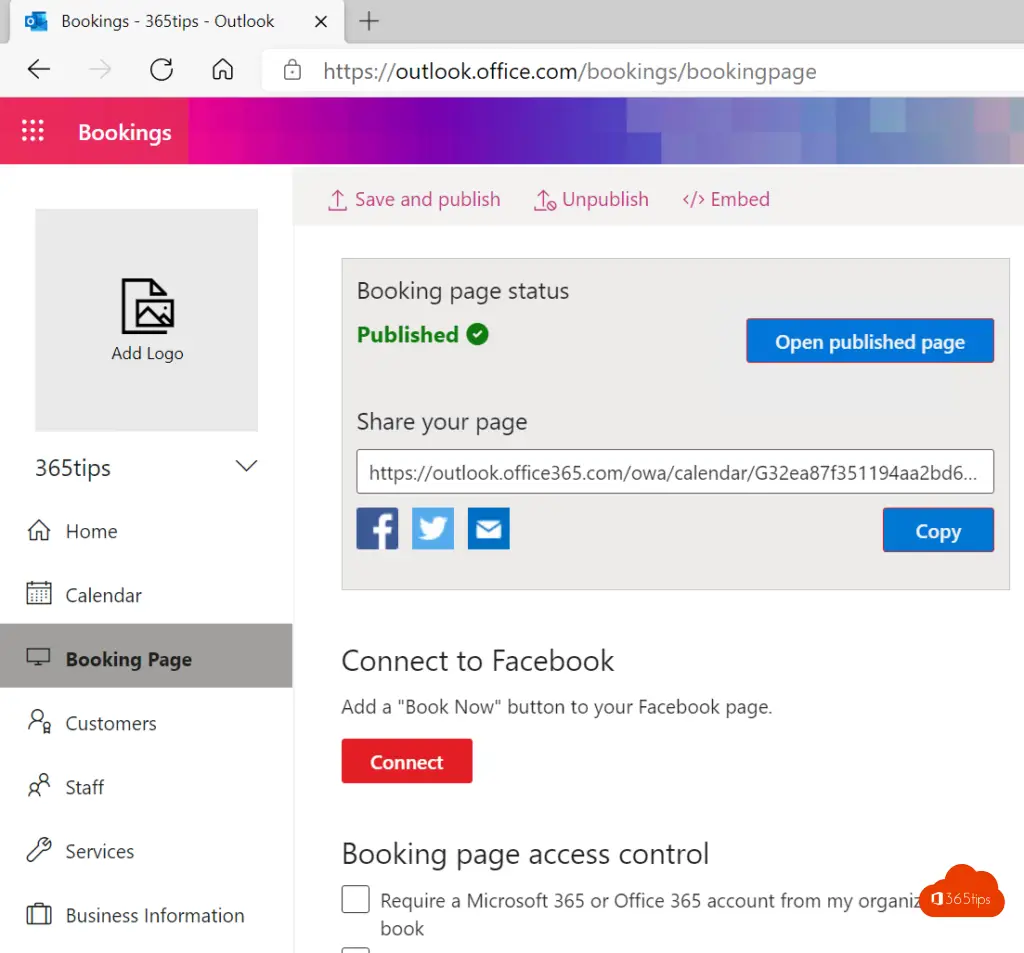Select Booking Page in the sidebar

[x=146, y=656]
